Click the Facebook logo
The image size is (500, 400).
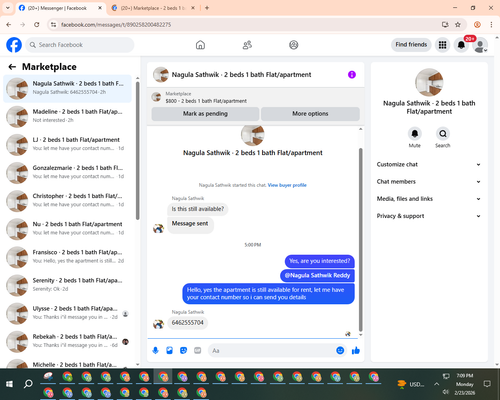tap(14, 45)
